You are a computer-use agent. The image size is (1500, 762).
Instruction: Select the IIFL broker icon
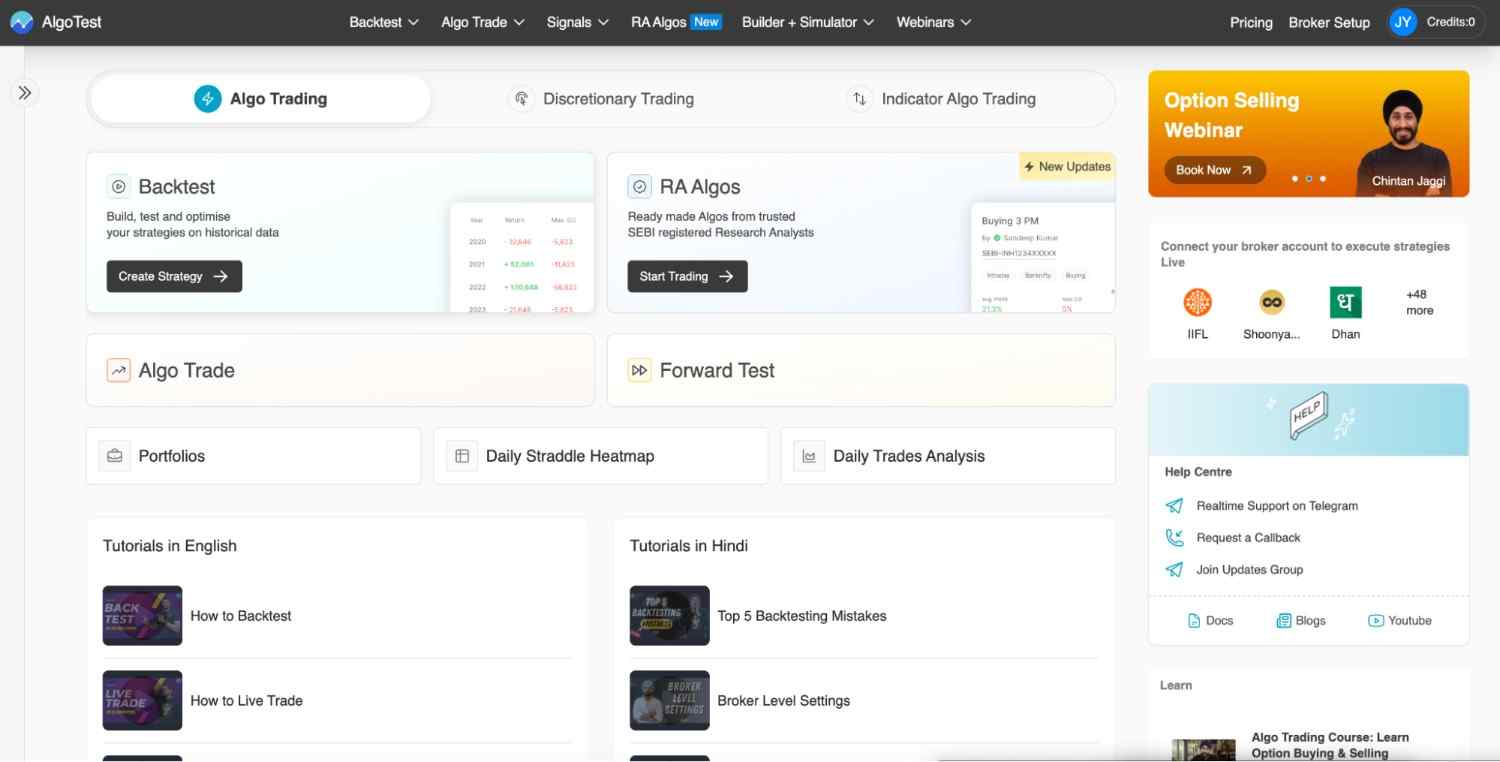coord(1197,302)
